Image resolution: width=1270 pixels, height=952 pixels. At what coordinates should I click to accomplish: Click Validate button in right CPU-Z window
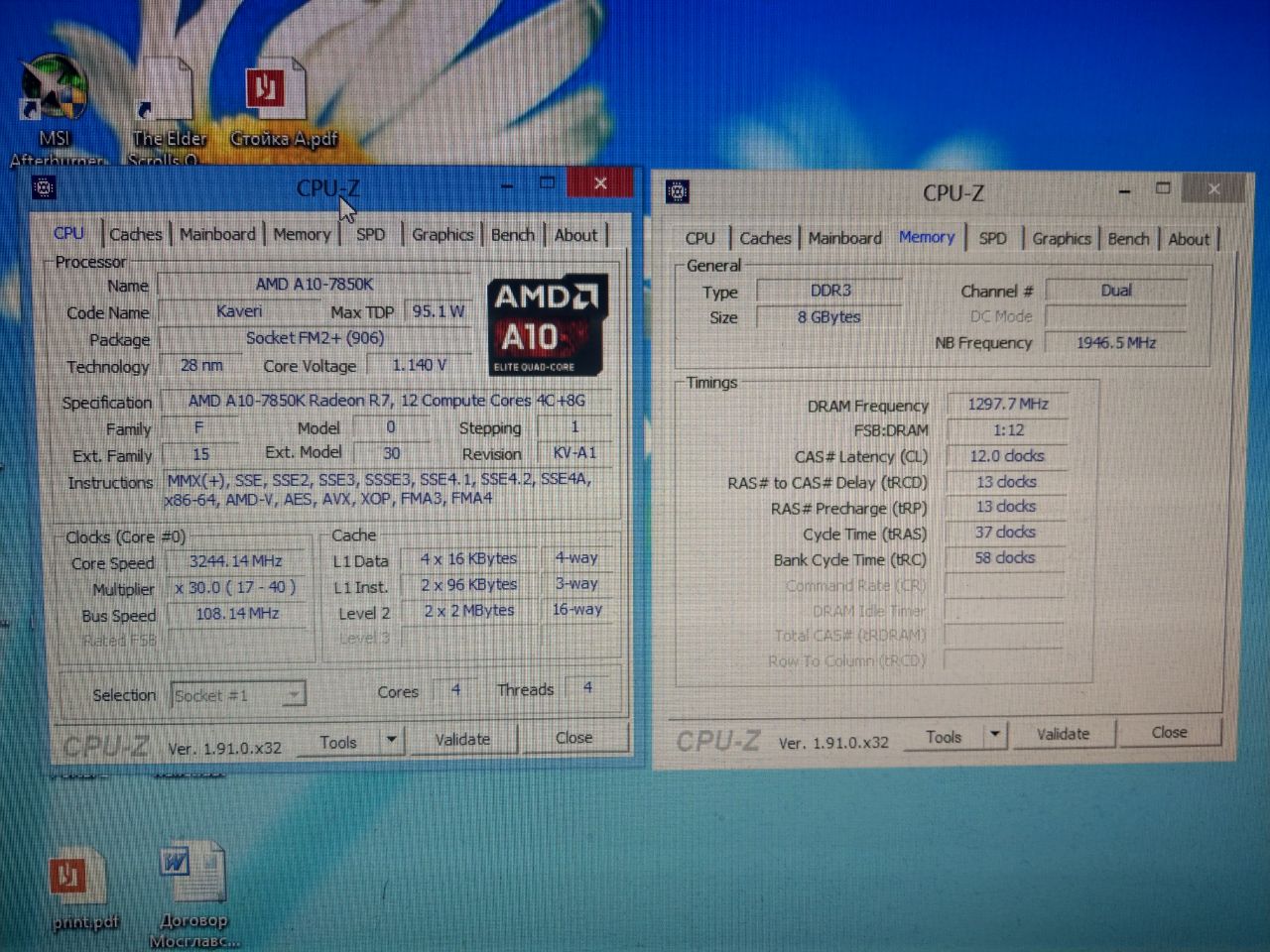point(1063,734)
